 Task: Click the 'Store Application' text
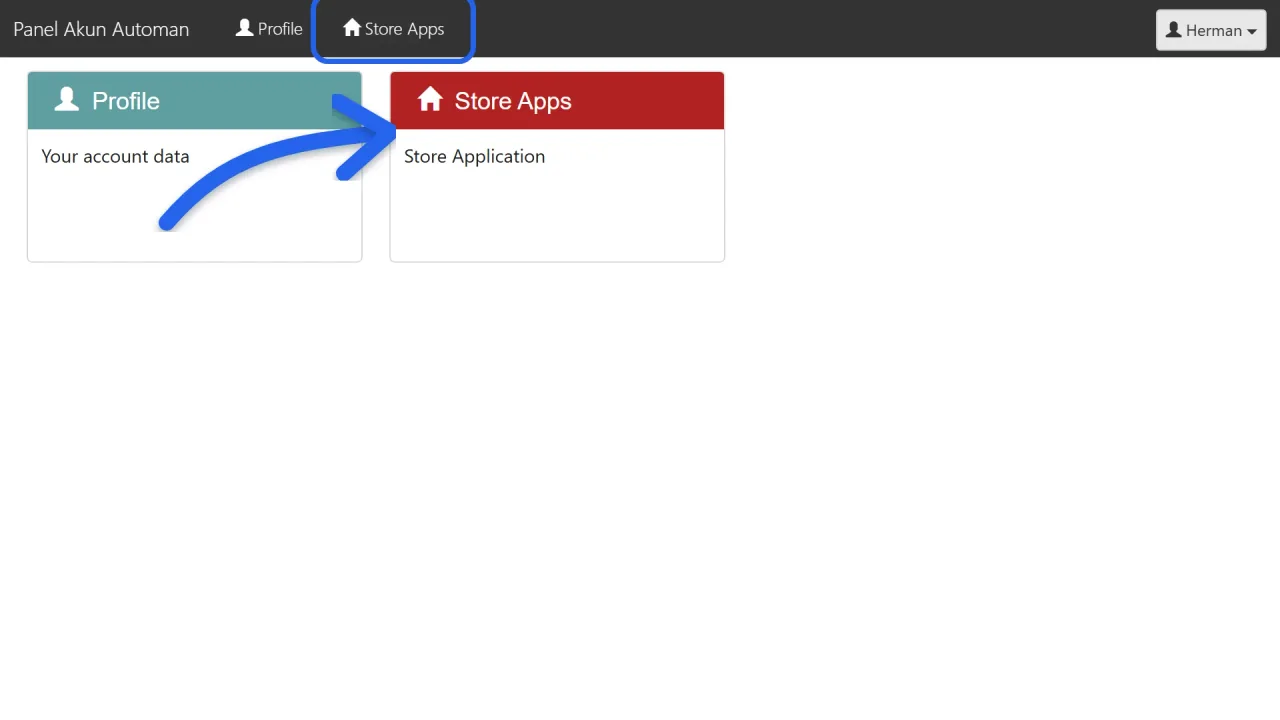pos(474,156)
